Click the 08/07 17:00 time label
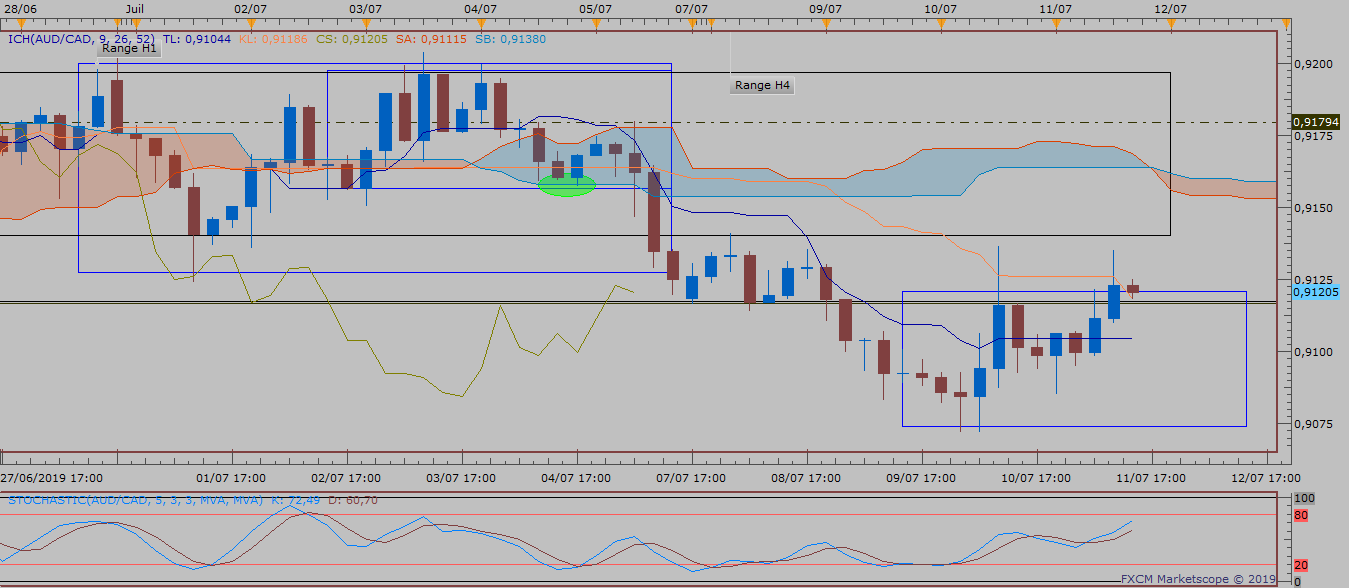1349x588 pixels. [x=805, y=478]
